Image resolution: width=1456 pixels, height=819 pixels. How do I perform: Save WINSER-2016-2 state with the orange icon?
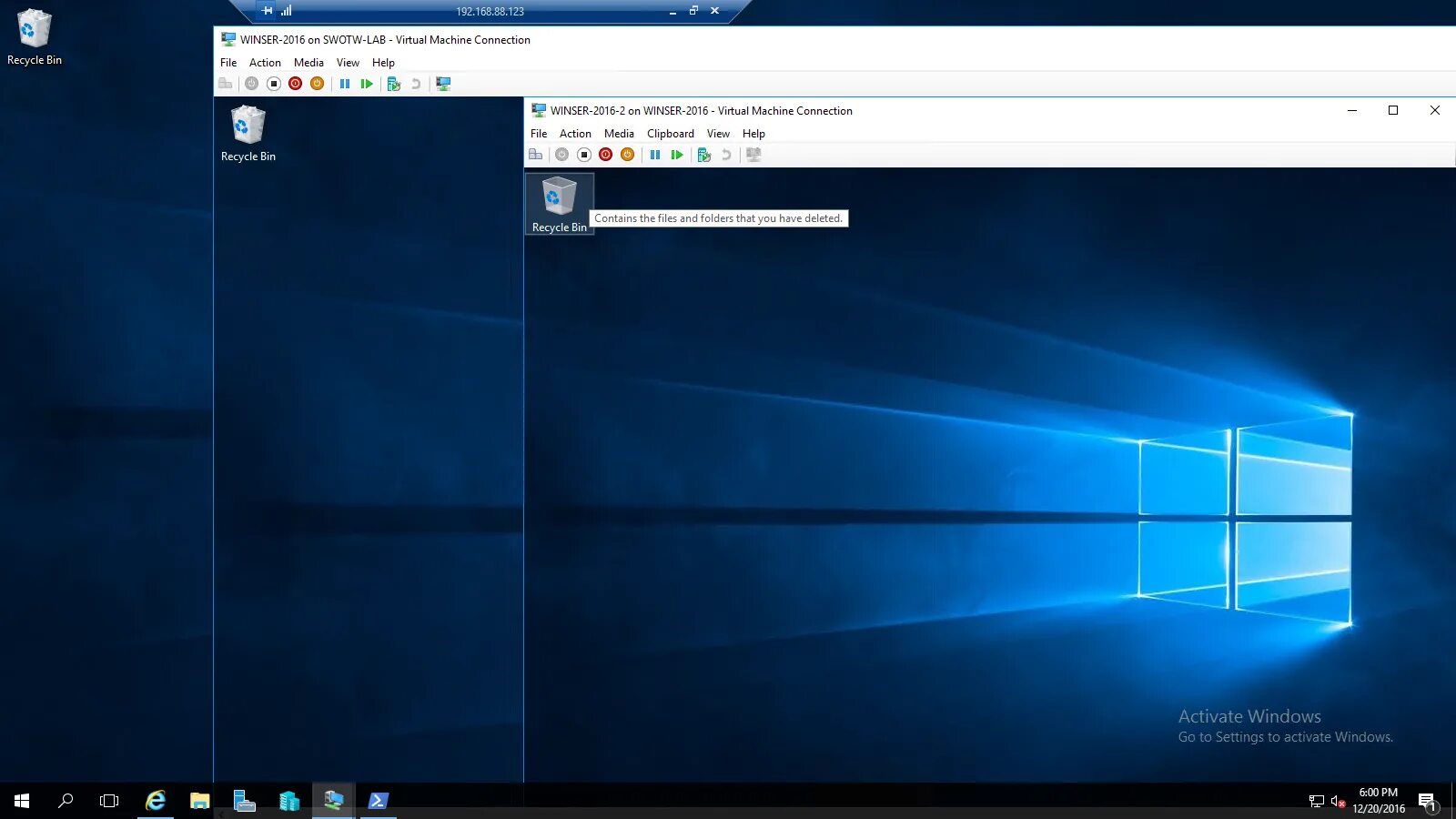(627, 155)
